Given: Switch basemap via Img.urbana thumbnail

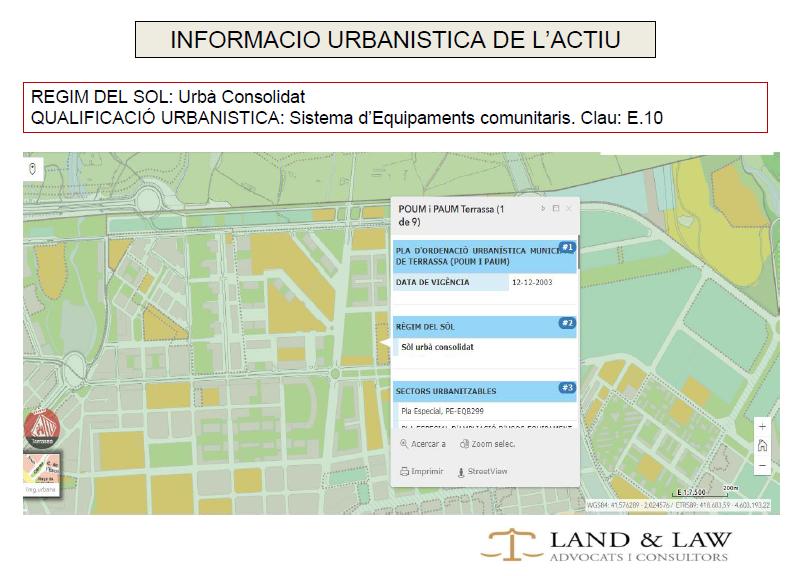Looking at the screenshot, I should (x=42, y=474).
